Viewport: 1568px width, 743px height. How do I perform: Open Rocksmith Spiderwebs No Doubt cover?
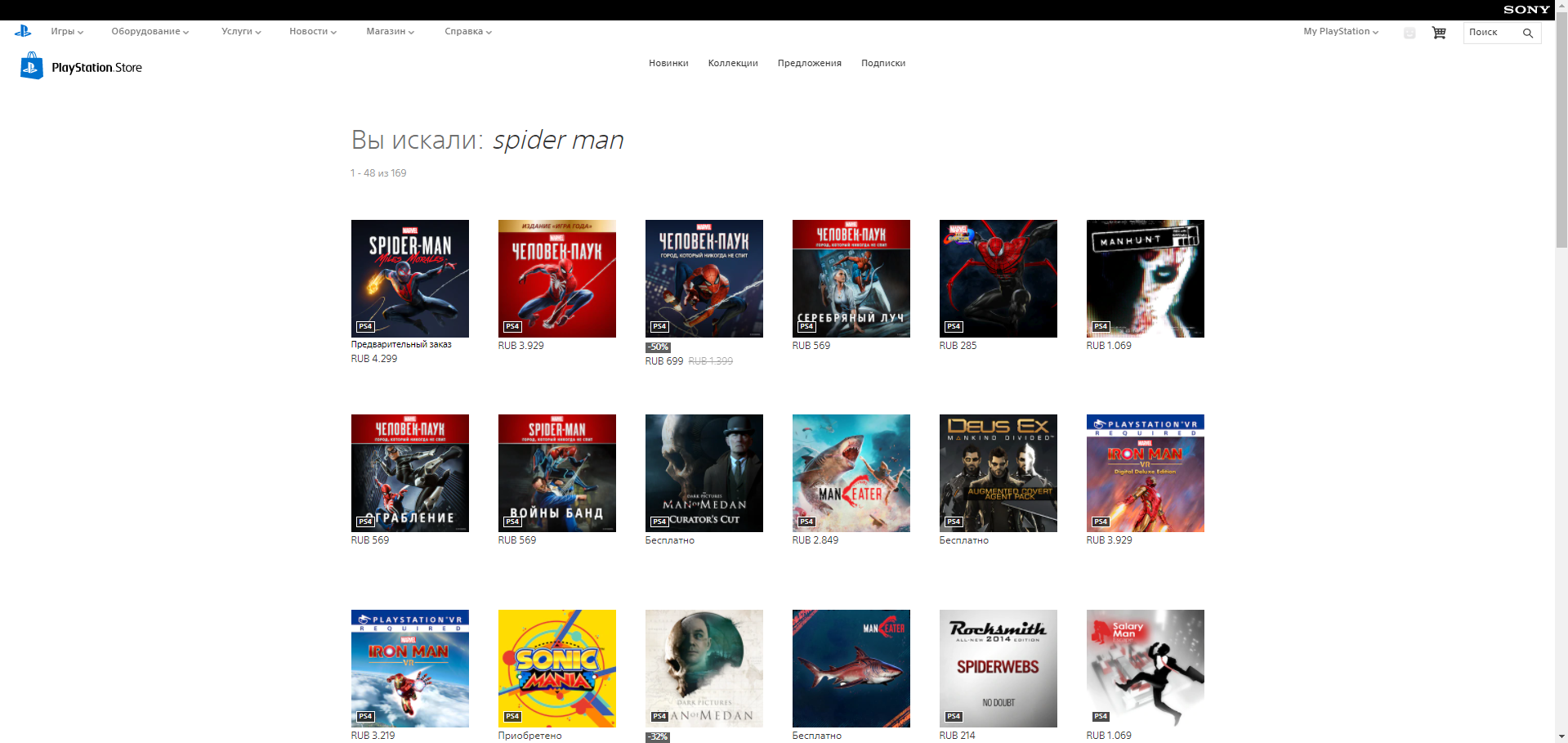[998, 669]
